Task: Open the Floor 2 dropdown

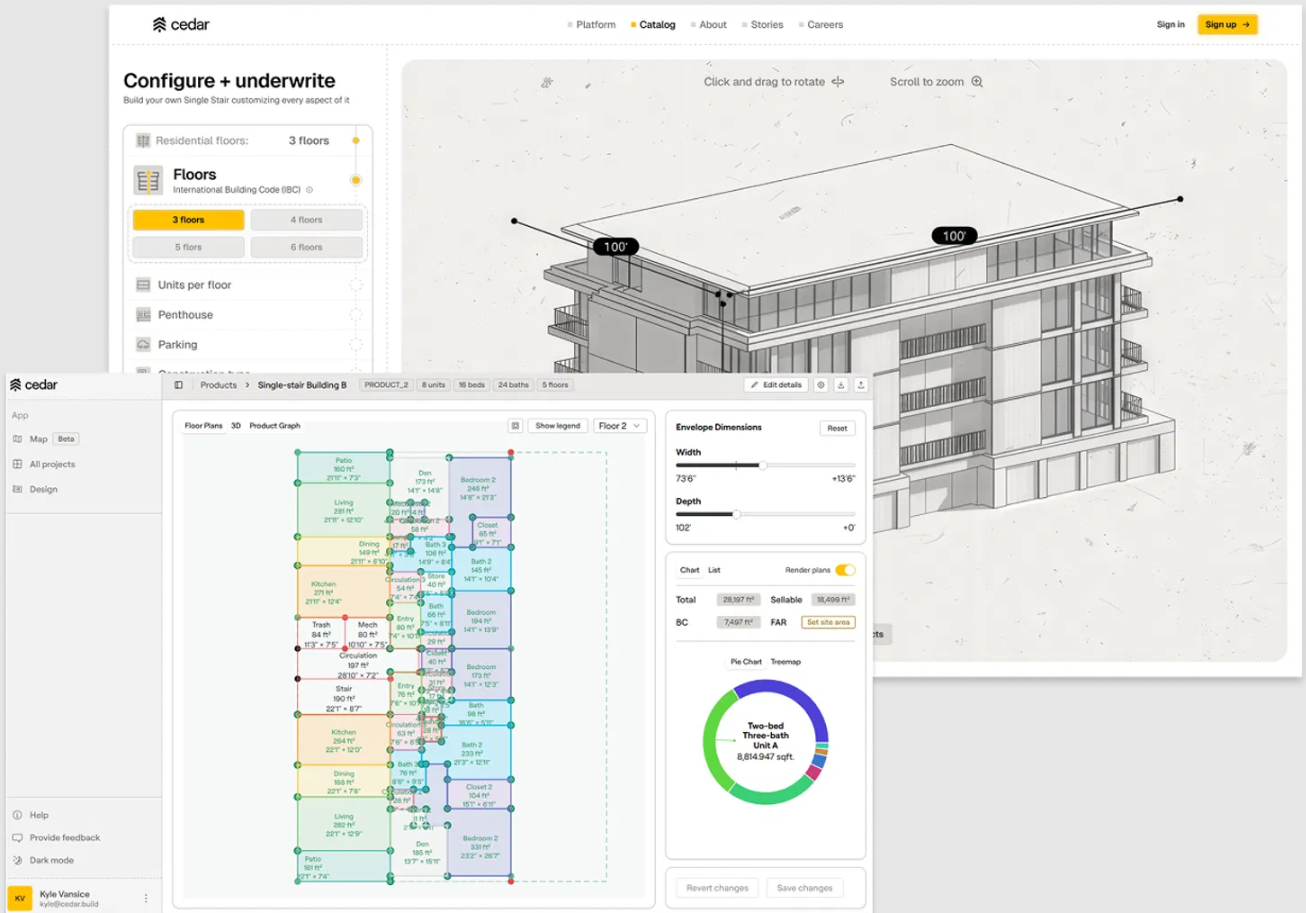Action: [x=620, y=426]
